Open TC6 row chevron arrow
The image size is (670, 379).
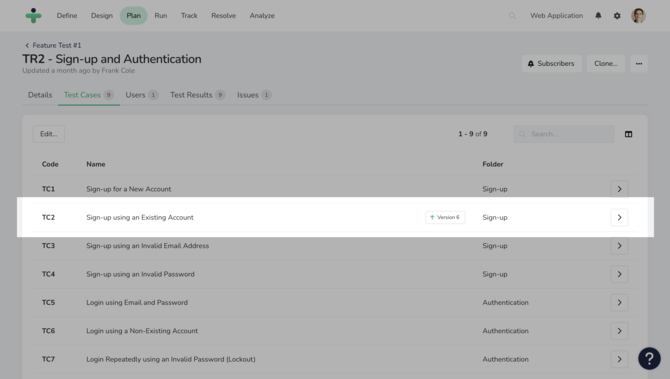(619, 331)
